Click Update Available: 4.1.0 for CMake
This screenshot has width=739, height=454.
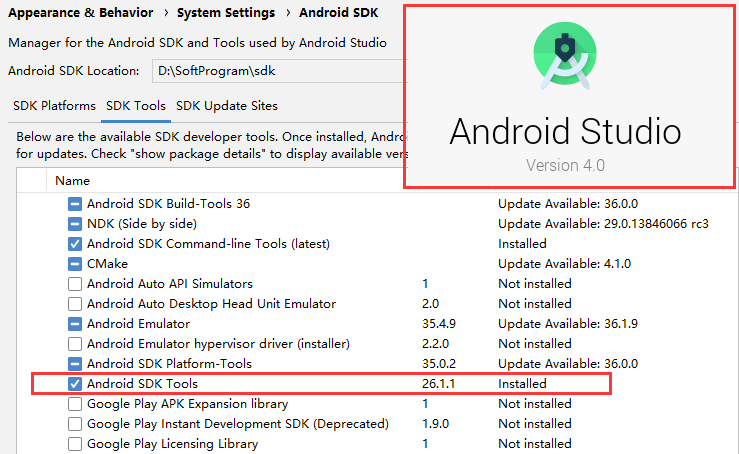565,264
